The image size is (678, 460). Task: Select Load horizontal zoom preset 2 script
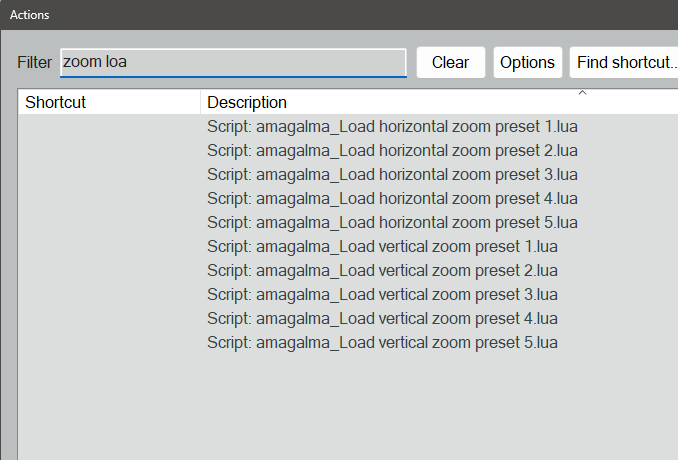click(x=392, y=151)
